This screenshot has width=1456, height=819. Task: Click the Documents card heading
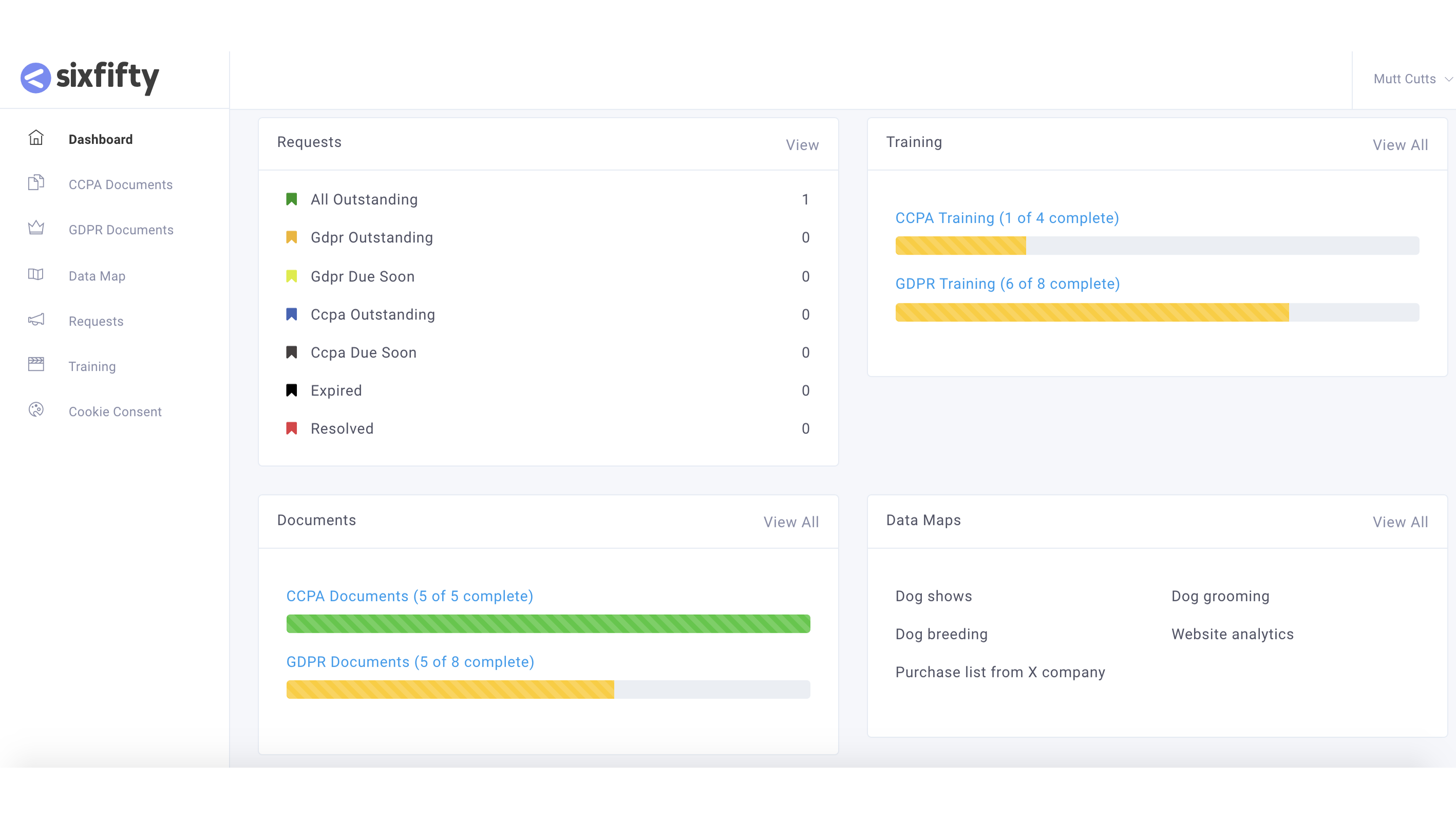(316, 520)
